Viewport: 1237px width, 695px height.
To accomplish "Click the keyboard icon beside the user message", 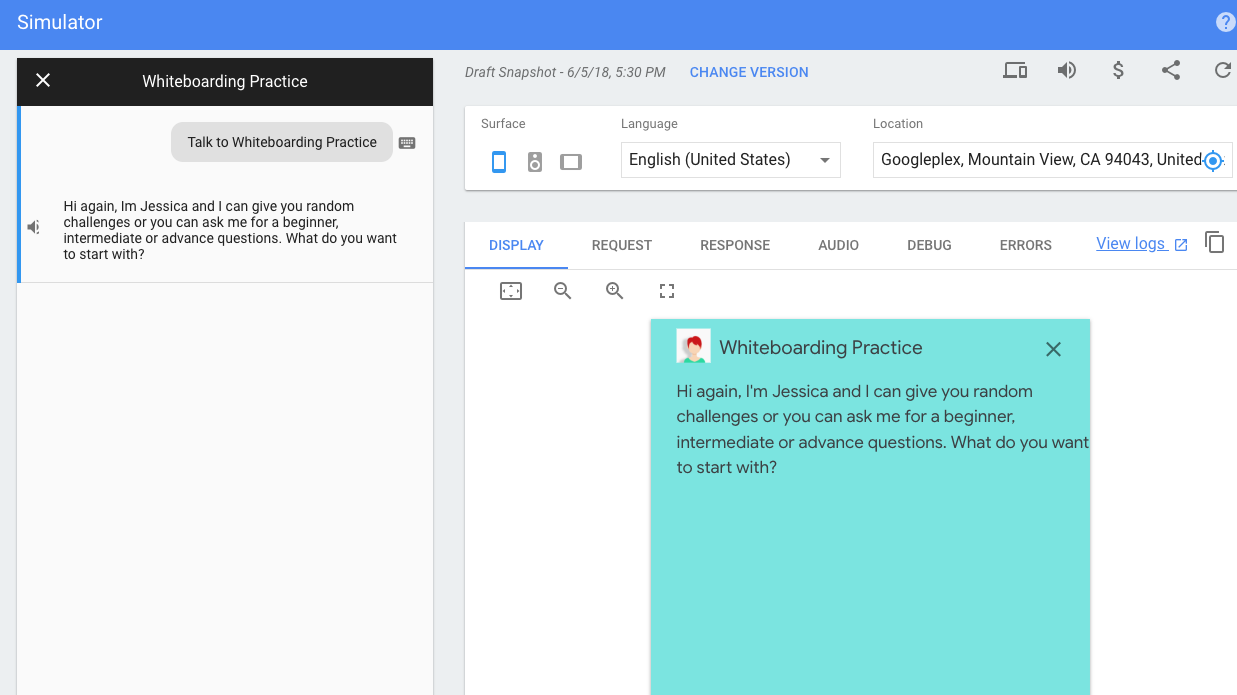I will (407, 143).
